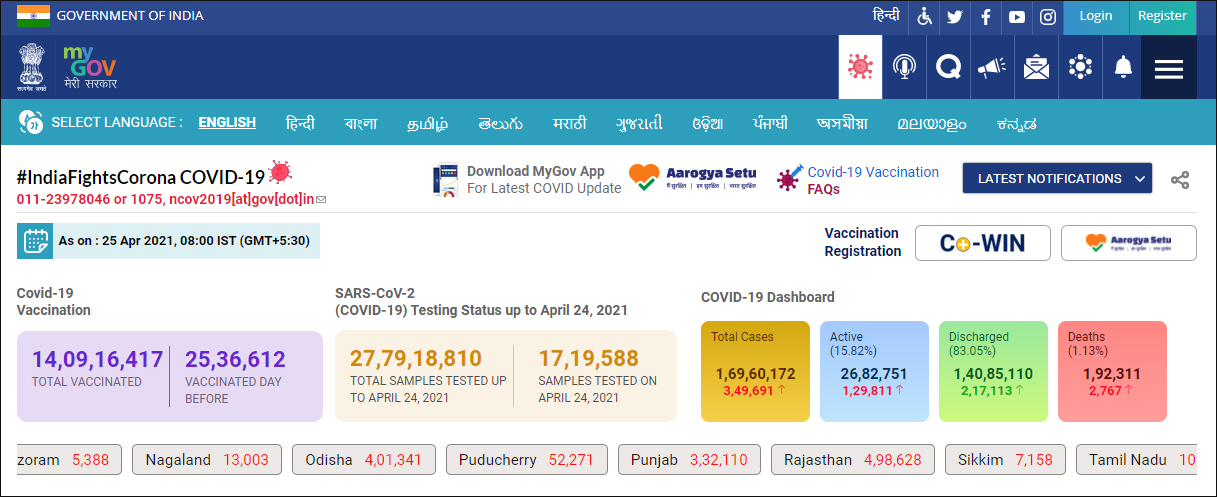Open the megaphone announcements icon
1217x497 pixels.
[991, 67]
